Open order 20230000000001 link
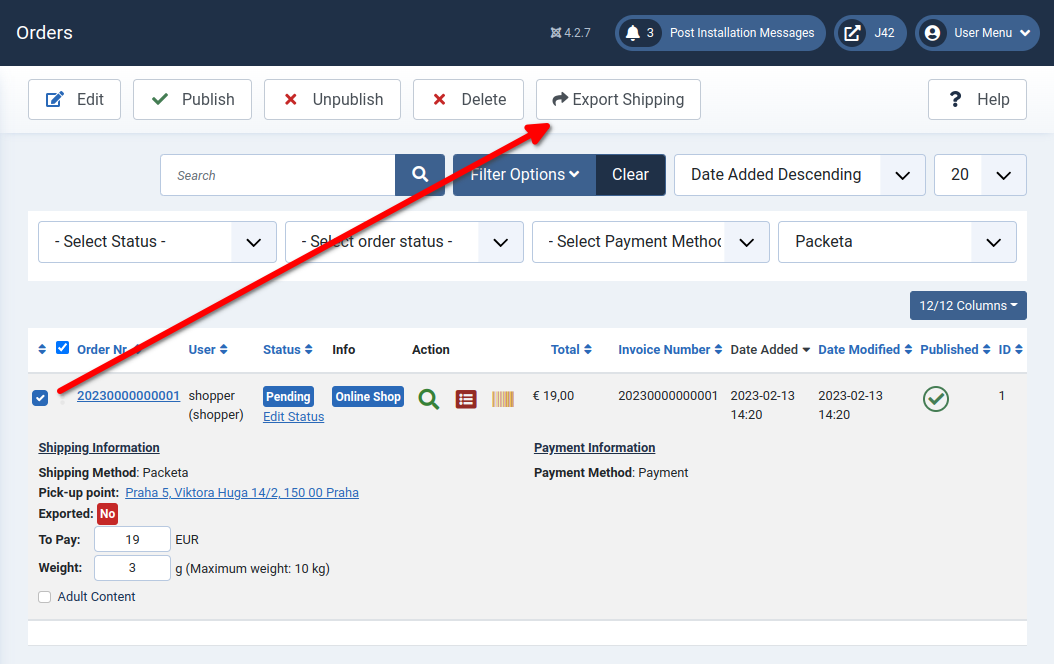The height and width of the screenshot is (664, 1054). (128, 396)
